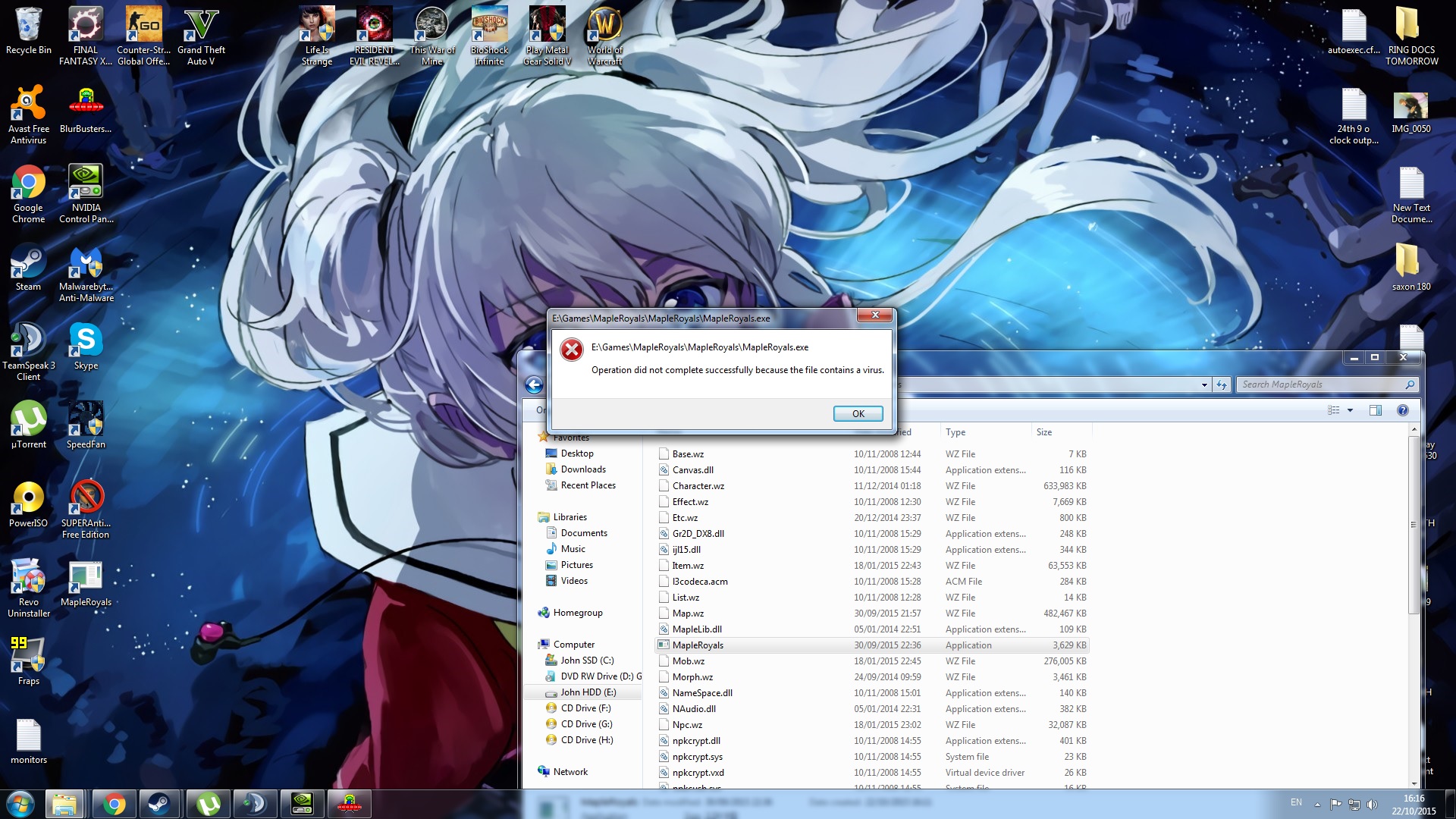Select Malwarebytes Anti-Malware desktop icon
This screenshot has height=819, width=1456.
86,273
